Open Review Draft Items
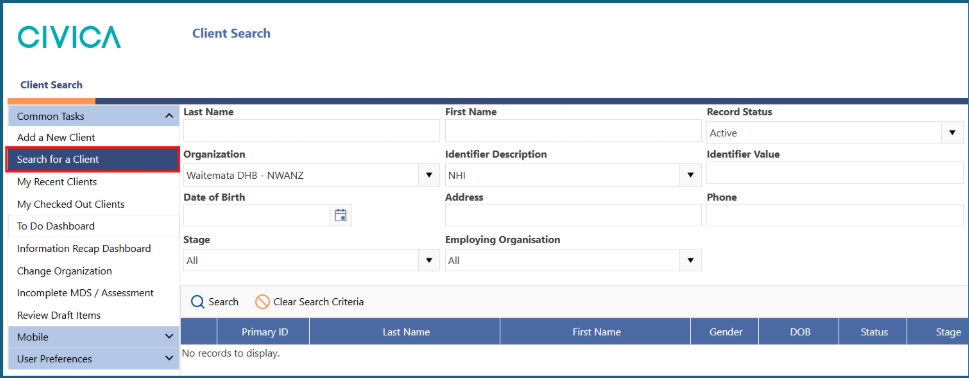Viewport: 969px width, 378px height. [x=93, y=315]
